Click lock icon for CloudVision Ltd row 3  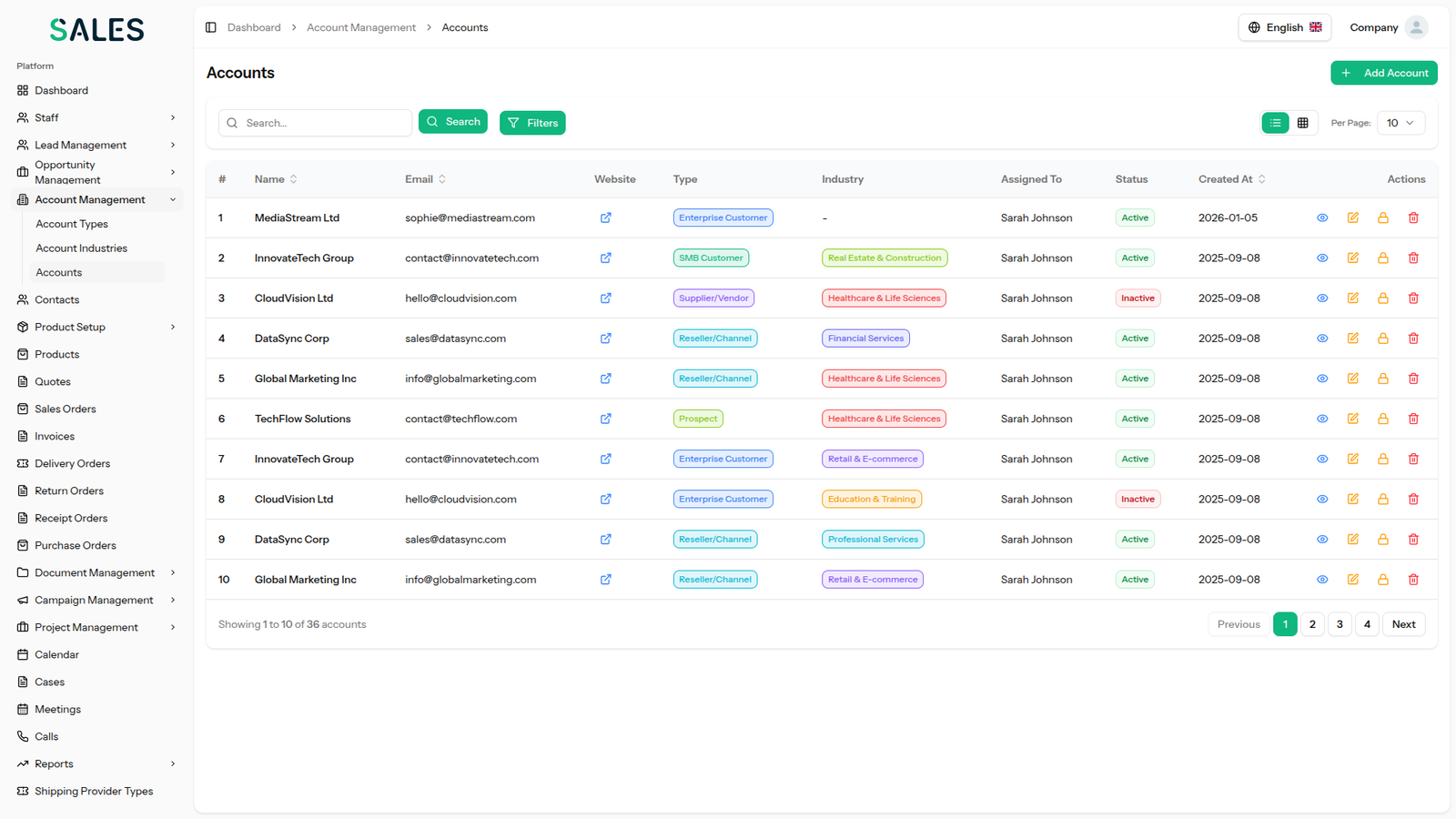[x=1382, y=298]
